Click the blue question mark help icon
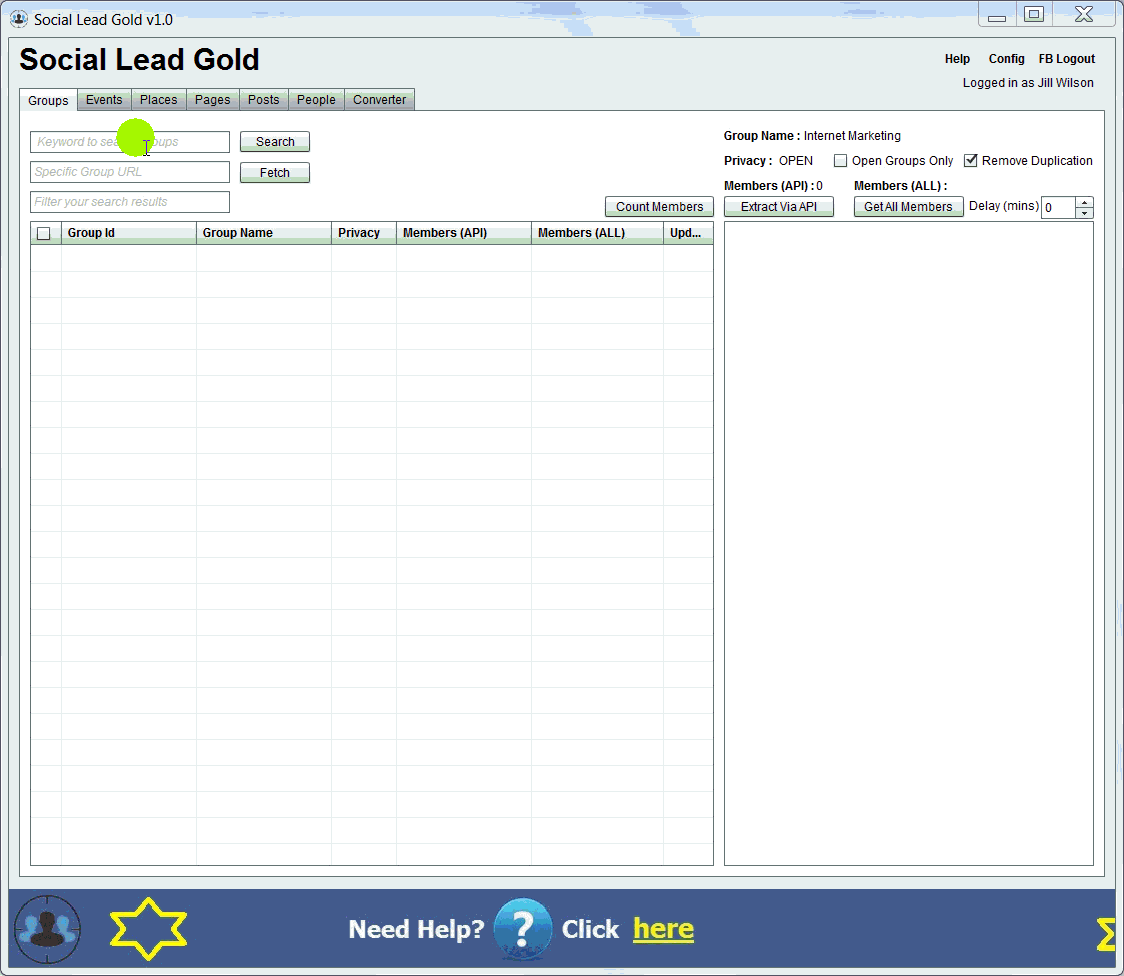 (521, 929)
